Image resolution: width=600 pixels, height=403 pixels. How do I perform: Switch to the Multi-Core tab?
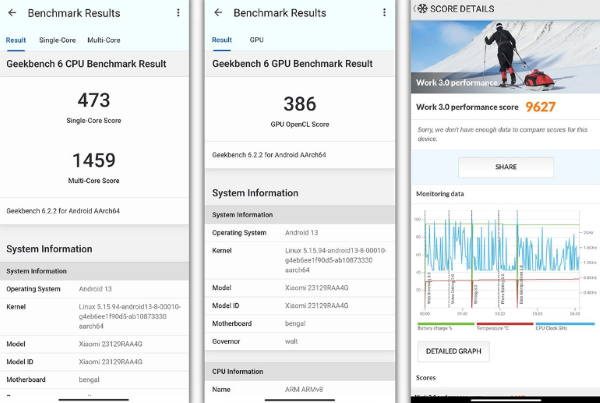click(x=104, y=40)
